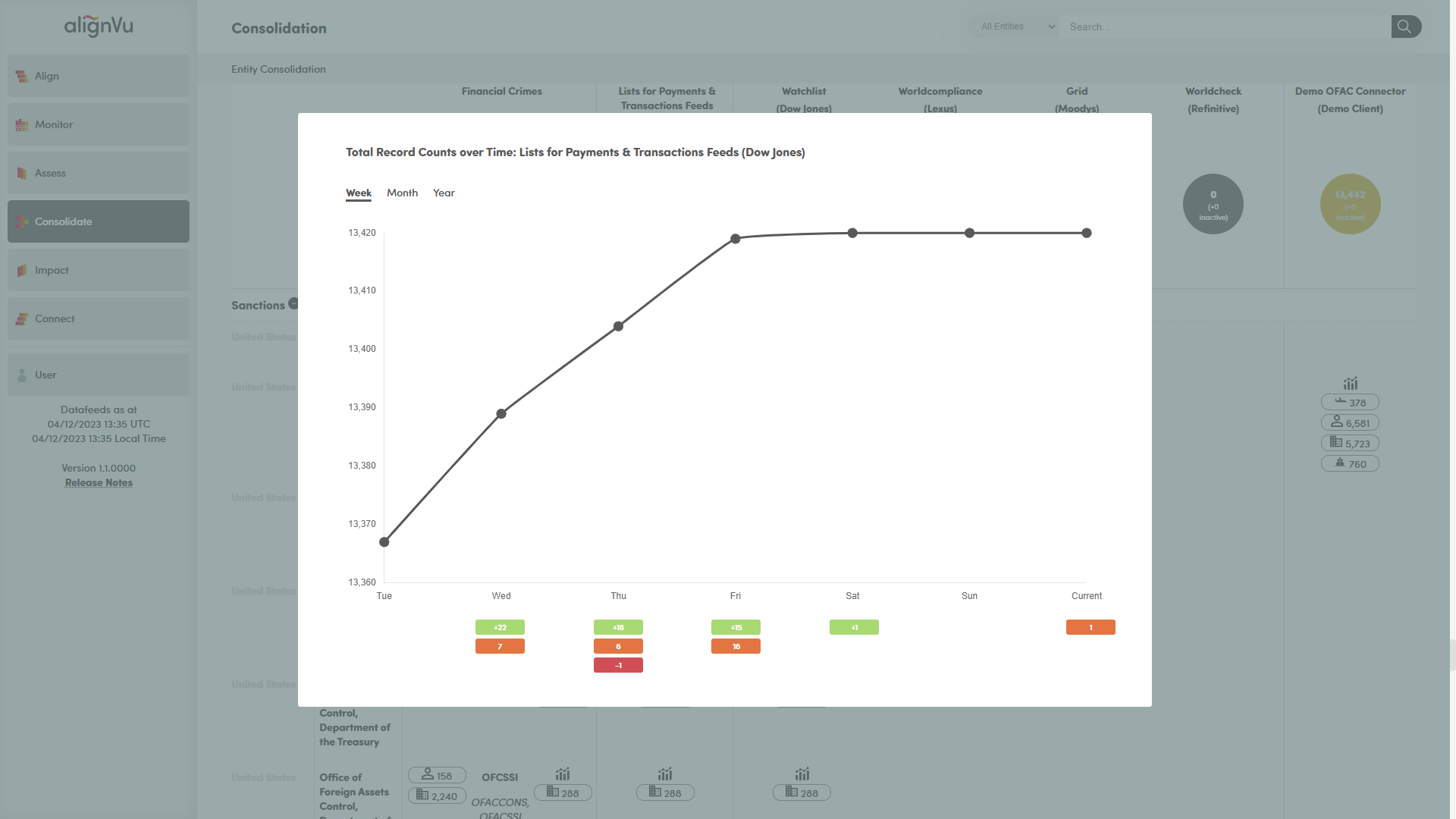The height and width of the screenshot is (819, 1456).
Task: Collapse the Sanctions section toggle
Action: pyautogui.click(x=293, y=303)
